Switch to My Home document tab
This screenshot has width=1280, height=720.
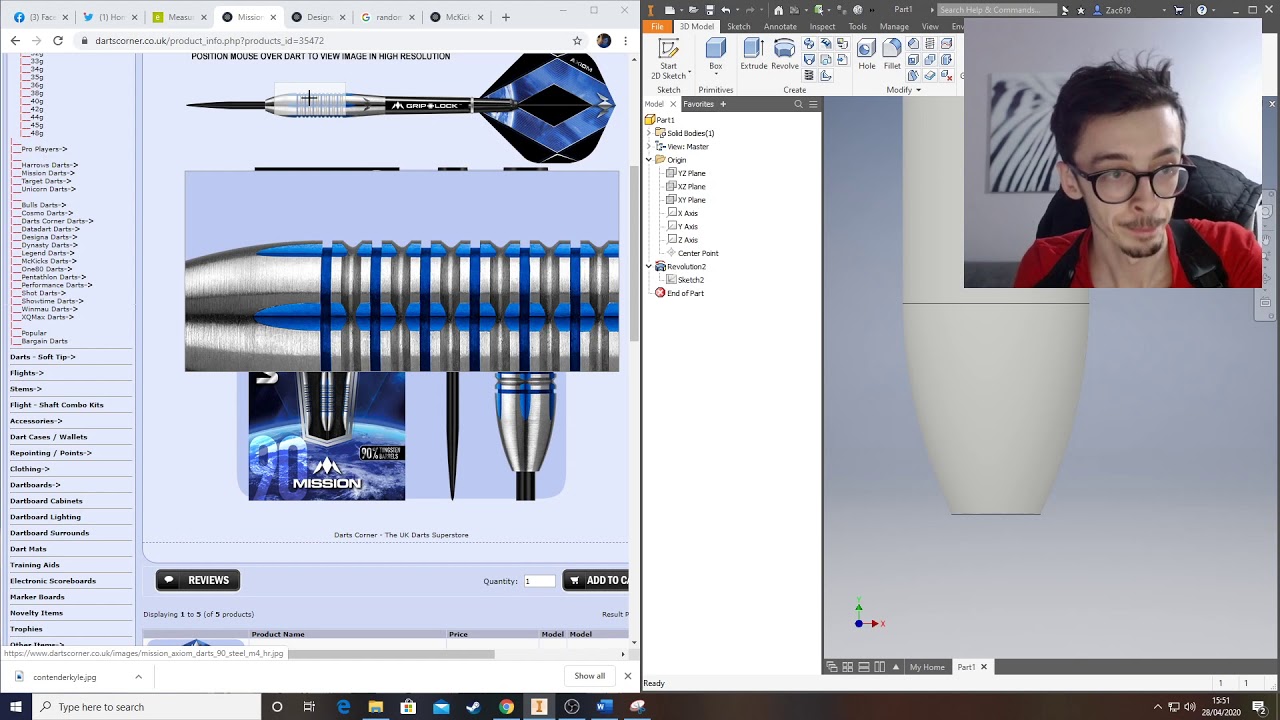(x=927, y=667)
